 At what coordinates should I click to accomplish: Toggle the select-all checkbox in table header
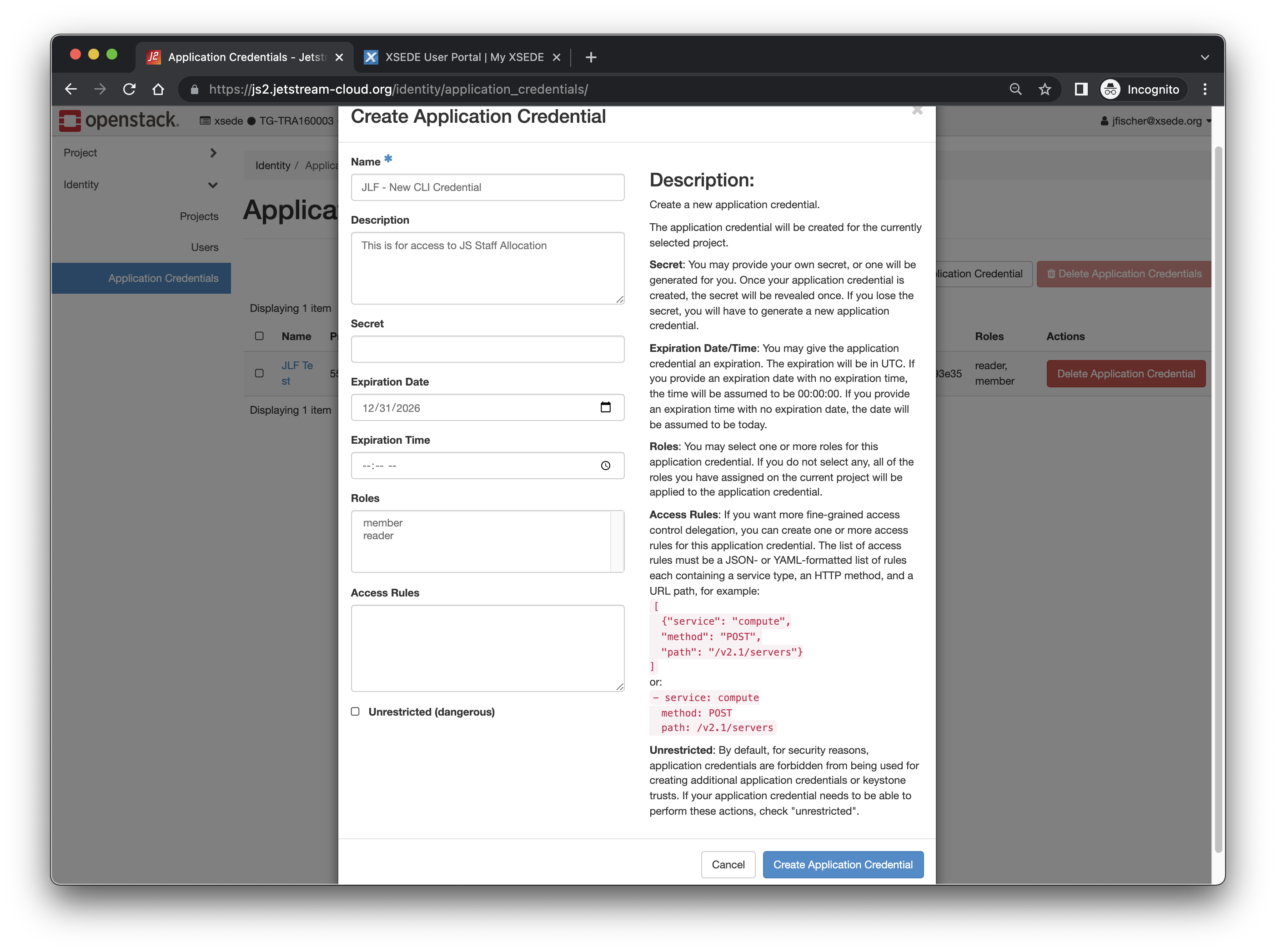259,336
